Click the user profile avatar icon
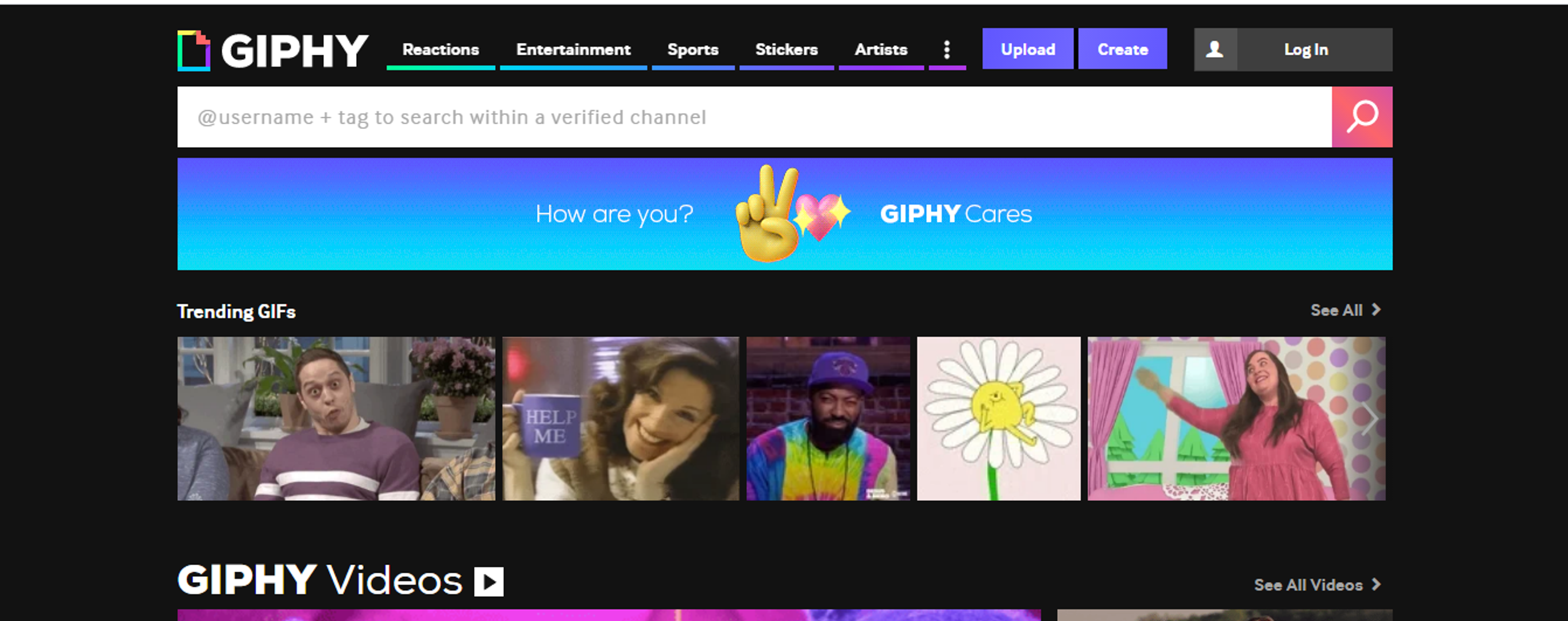This screenshot has width=1568, height=621. [x=1214, y=49]
